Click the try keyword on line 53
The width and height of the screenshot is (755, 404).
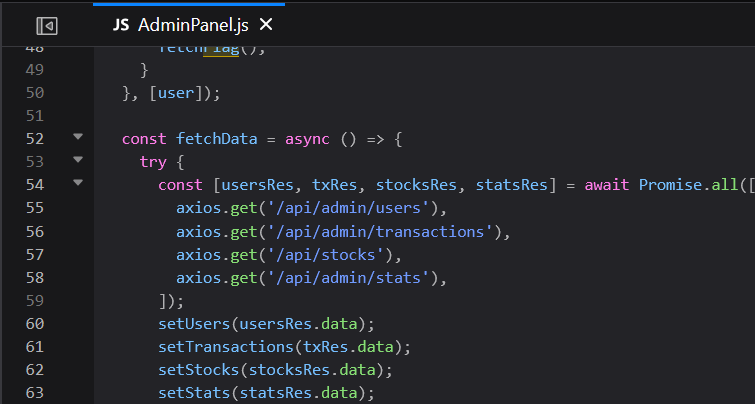(153, 162)
